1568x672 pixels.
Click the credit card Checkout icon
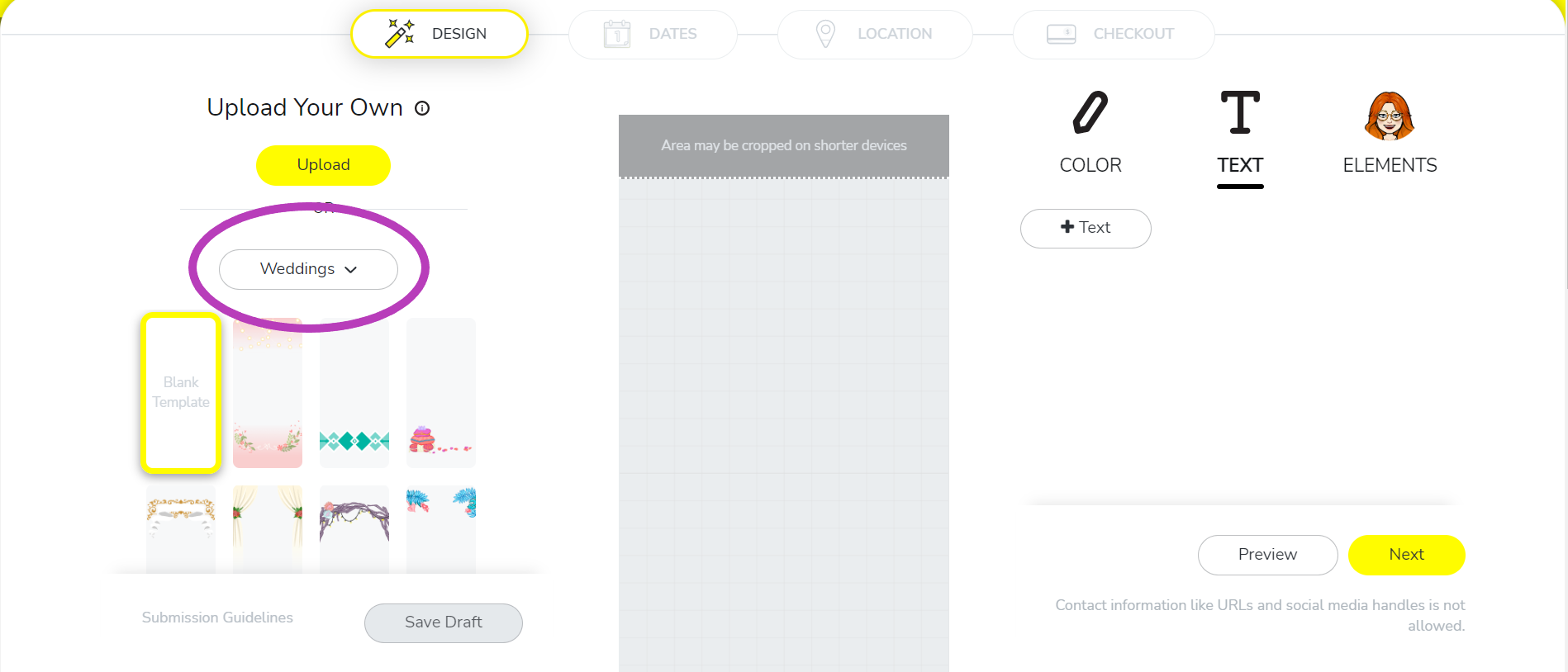tap(1061, 34)
